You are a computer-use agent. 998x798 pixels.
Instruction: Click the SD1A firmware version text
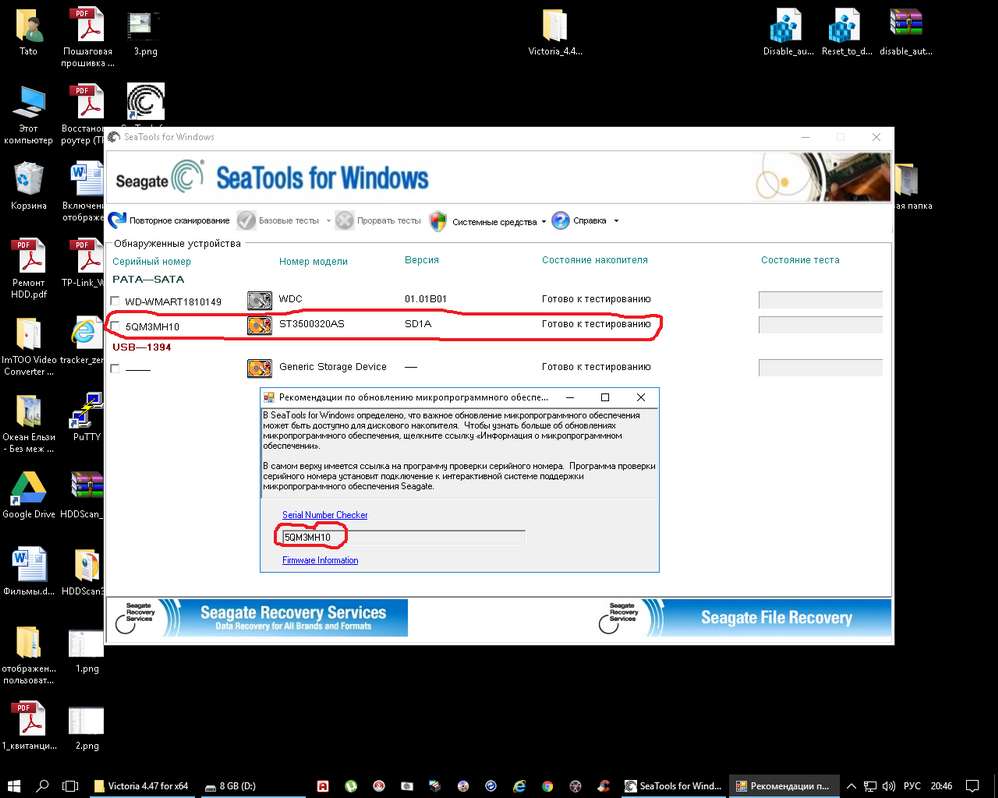pos(418,324)
